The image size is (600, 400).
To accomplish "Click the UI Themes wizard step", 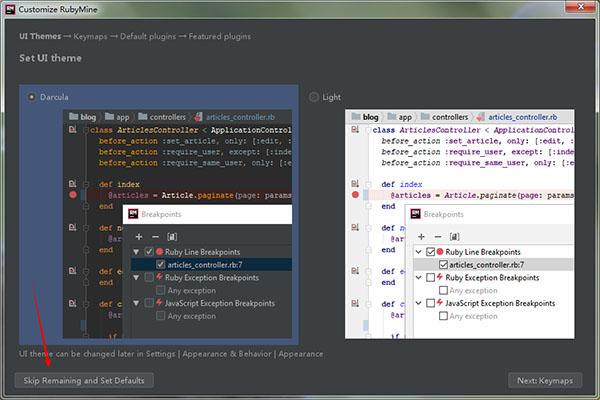I will [40, 36].
